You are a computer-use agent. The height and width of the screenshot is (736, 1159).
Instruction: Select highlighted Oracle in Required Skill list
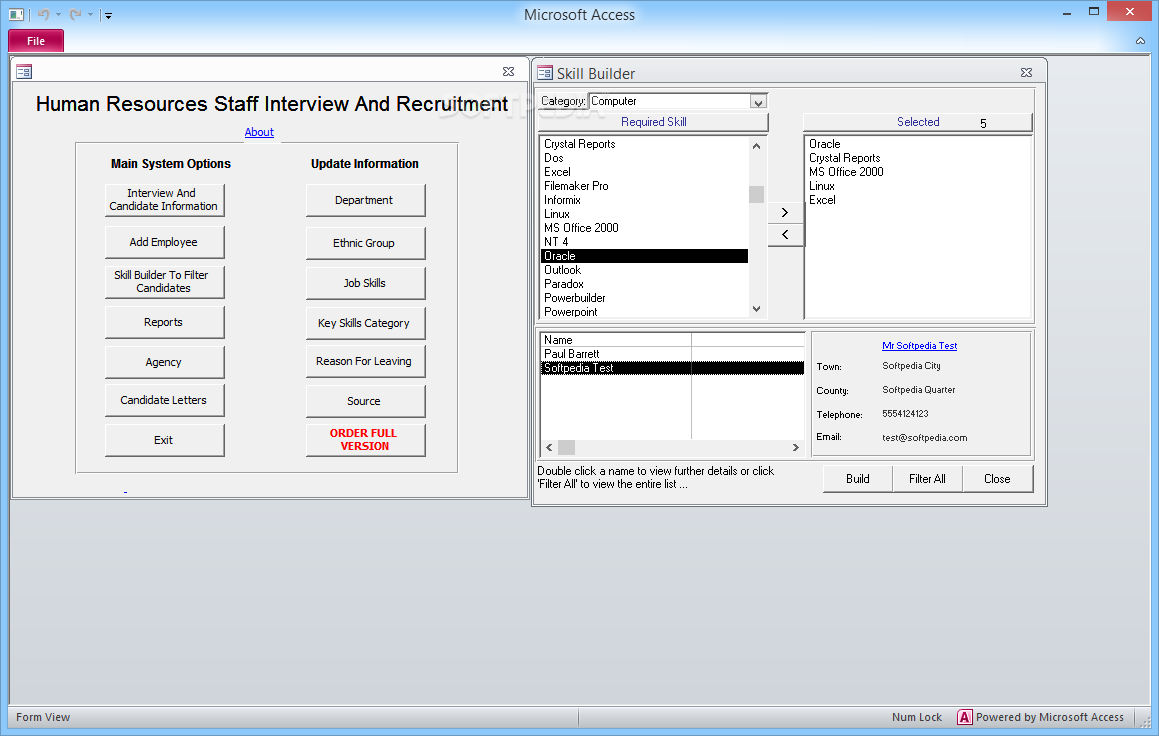(644, 256)
